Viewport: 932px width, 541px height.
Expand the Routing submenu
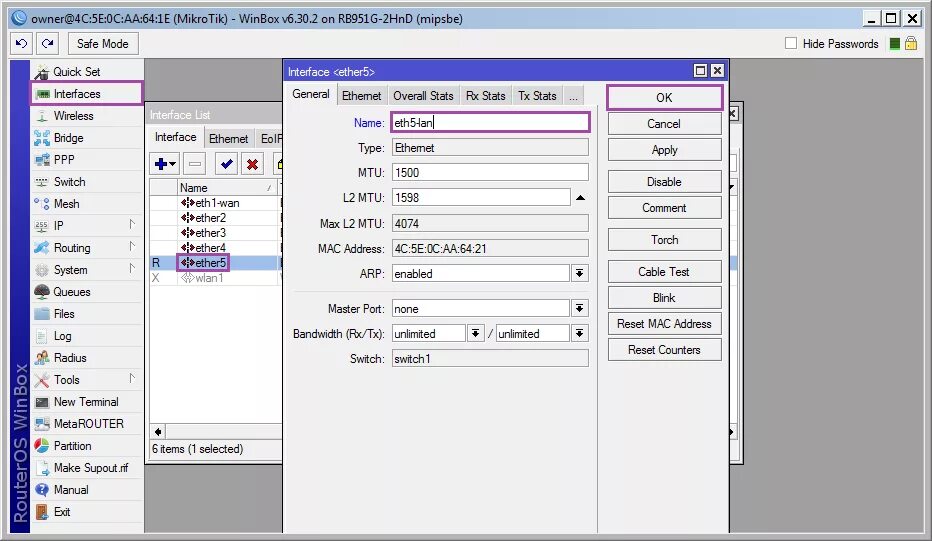(x=87, y=248)
